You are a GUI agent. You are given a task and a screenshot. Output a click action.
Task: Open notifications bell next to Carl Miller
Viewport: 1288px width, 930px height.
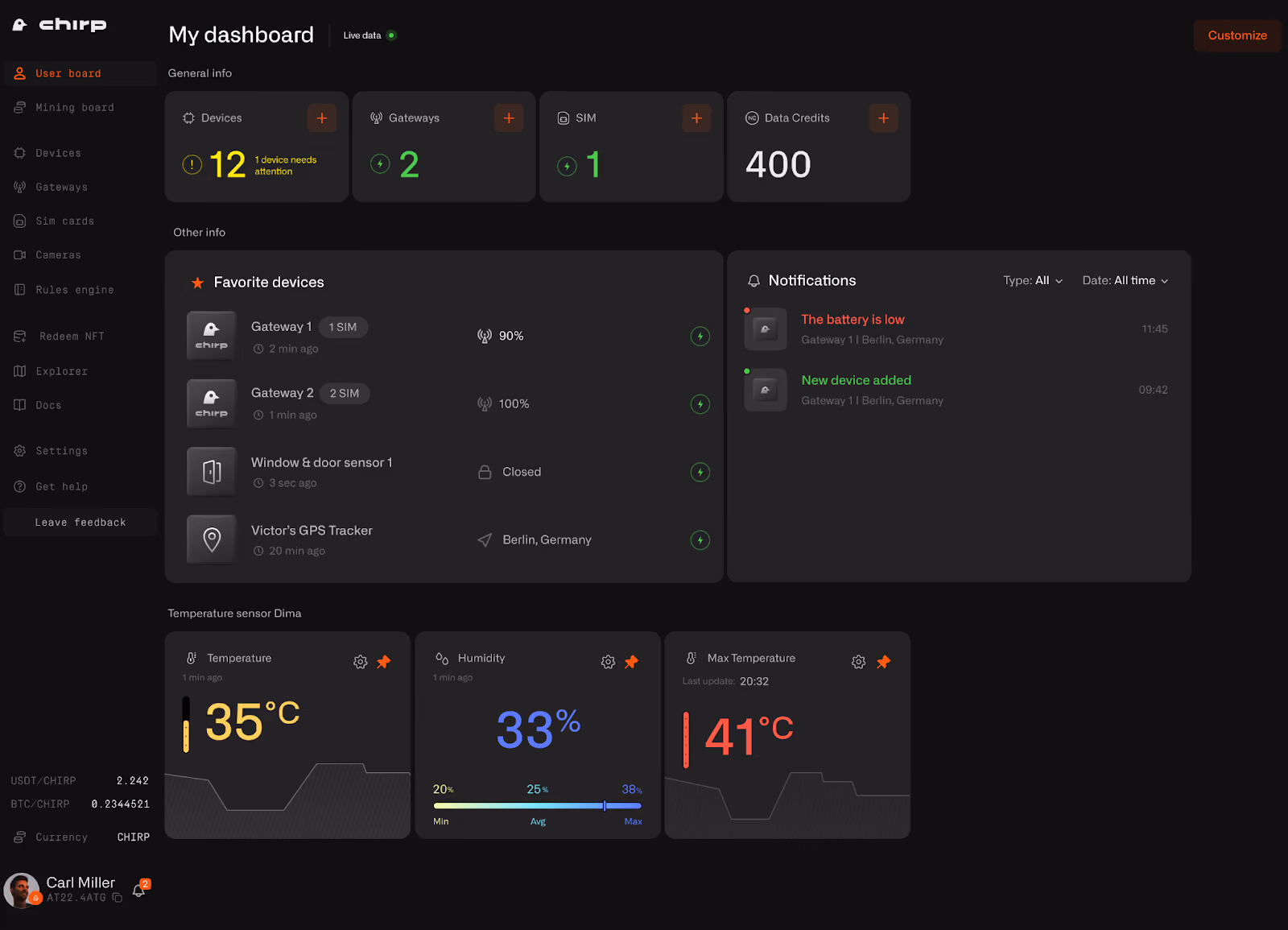tap(139, 890)
